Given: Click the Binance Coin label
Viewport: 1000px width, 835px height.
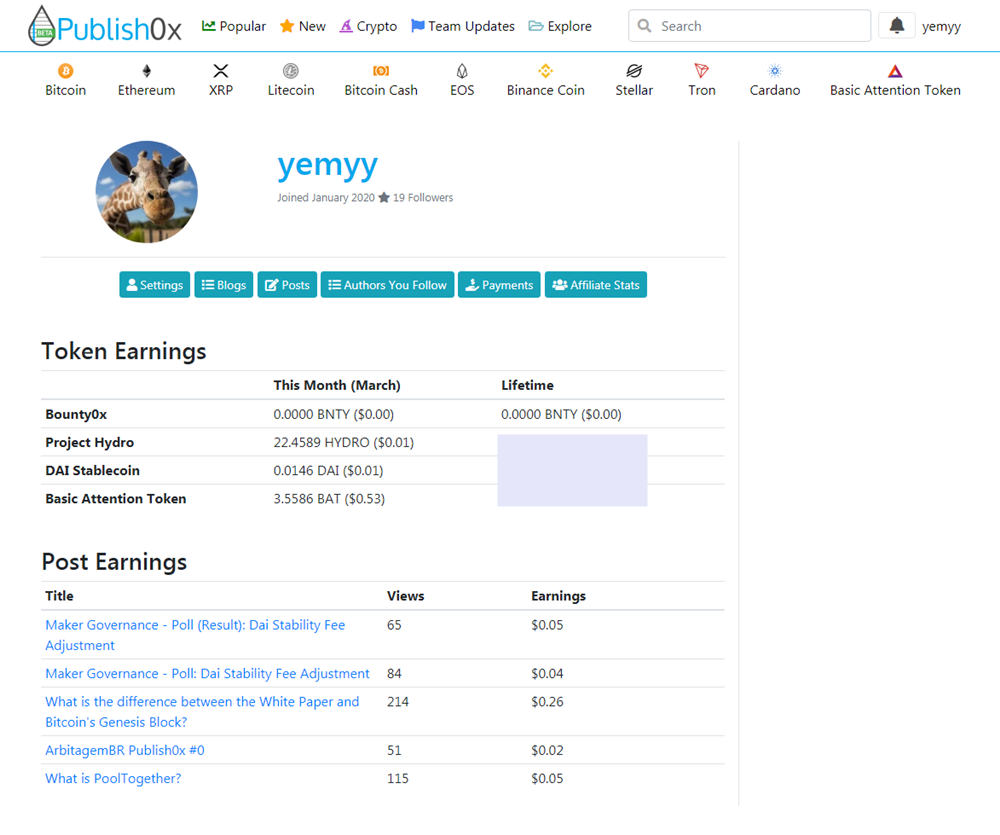Looking at the screenshot, I should tap(546, 90).
